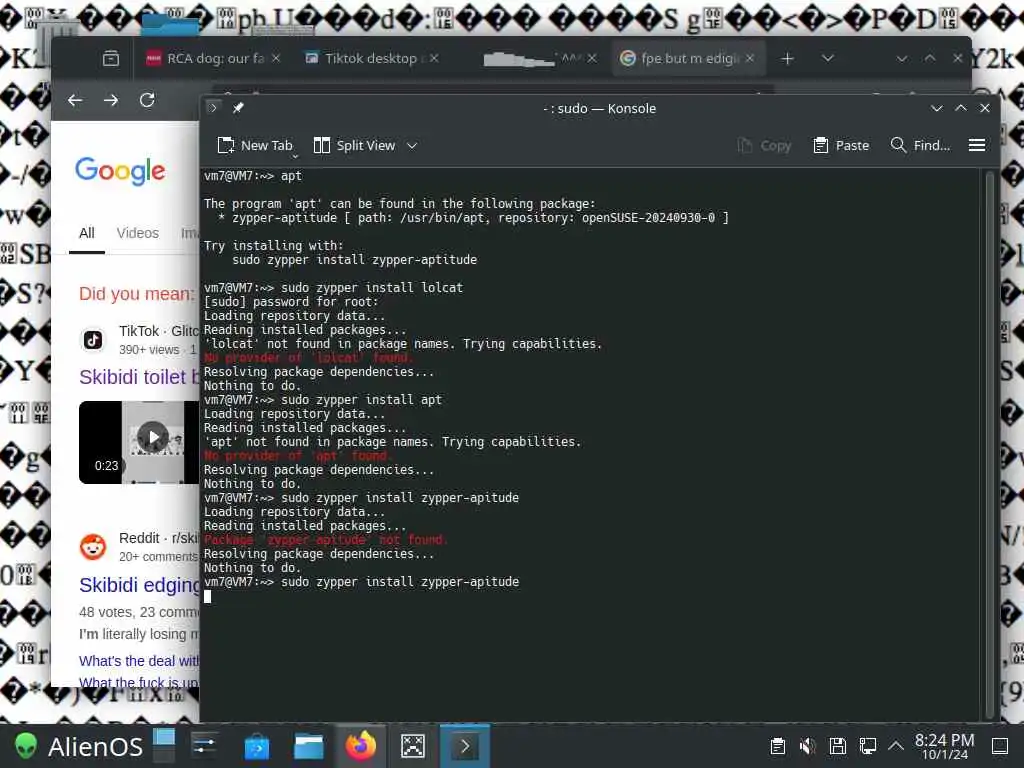Click the virtual desktop pager in taskbar
This screenshot has height=768, width=1024.
[164, 746]
